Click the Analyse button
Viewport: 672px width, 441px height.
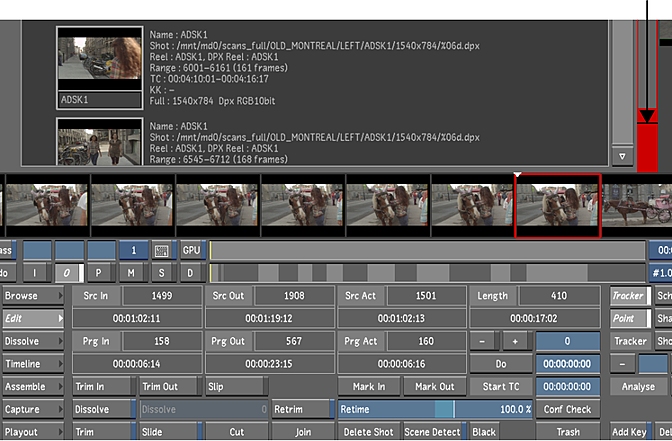[x=638, y=387]
